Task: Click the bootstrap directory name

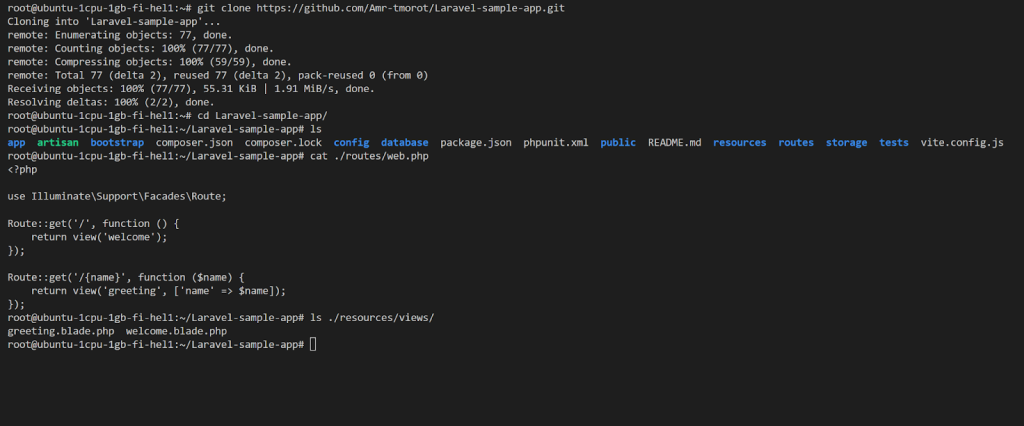Action: click(x=117, y=143)
